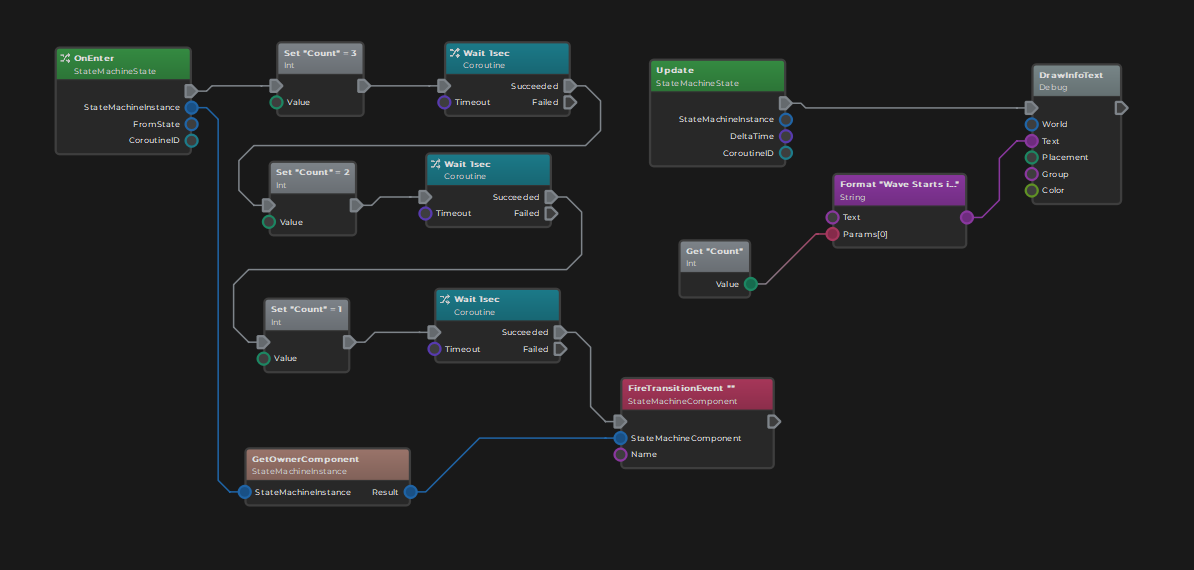This screenshot has width=1194, height=570.
Task: Click the World pin on DrawInfoText
Action: click(x=1031, y=125)
